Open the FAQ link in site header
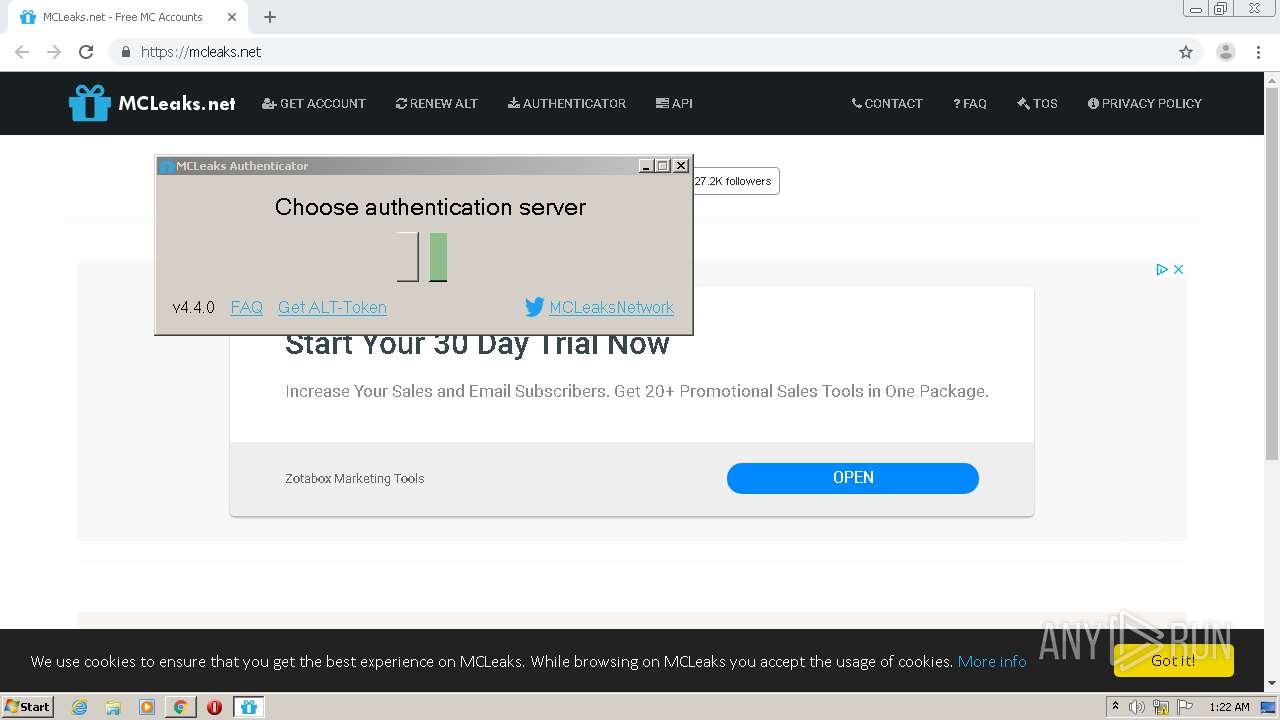This screenshot has height=720, width=1280. (970, 103)
